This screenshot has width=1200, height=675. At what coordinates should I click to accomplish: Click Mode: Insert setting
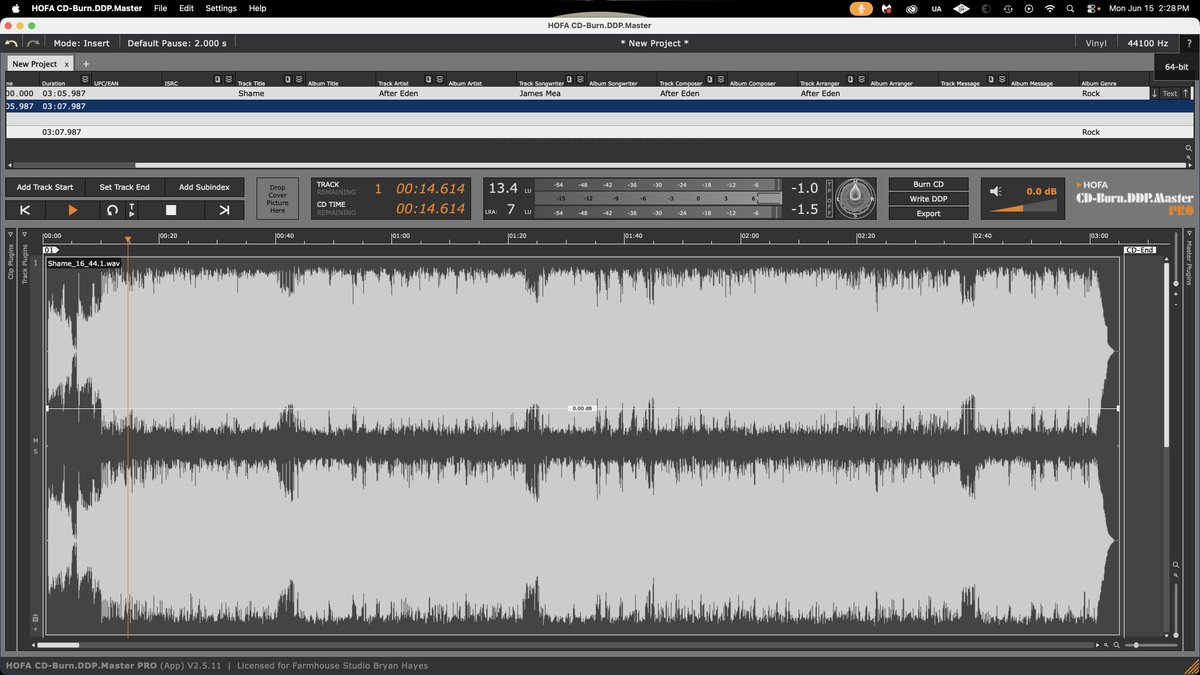tap(81, 43)
